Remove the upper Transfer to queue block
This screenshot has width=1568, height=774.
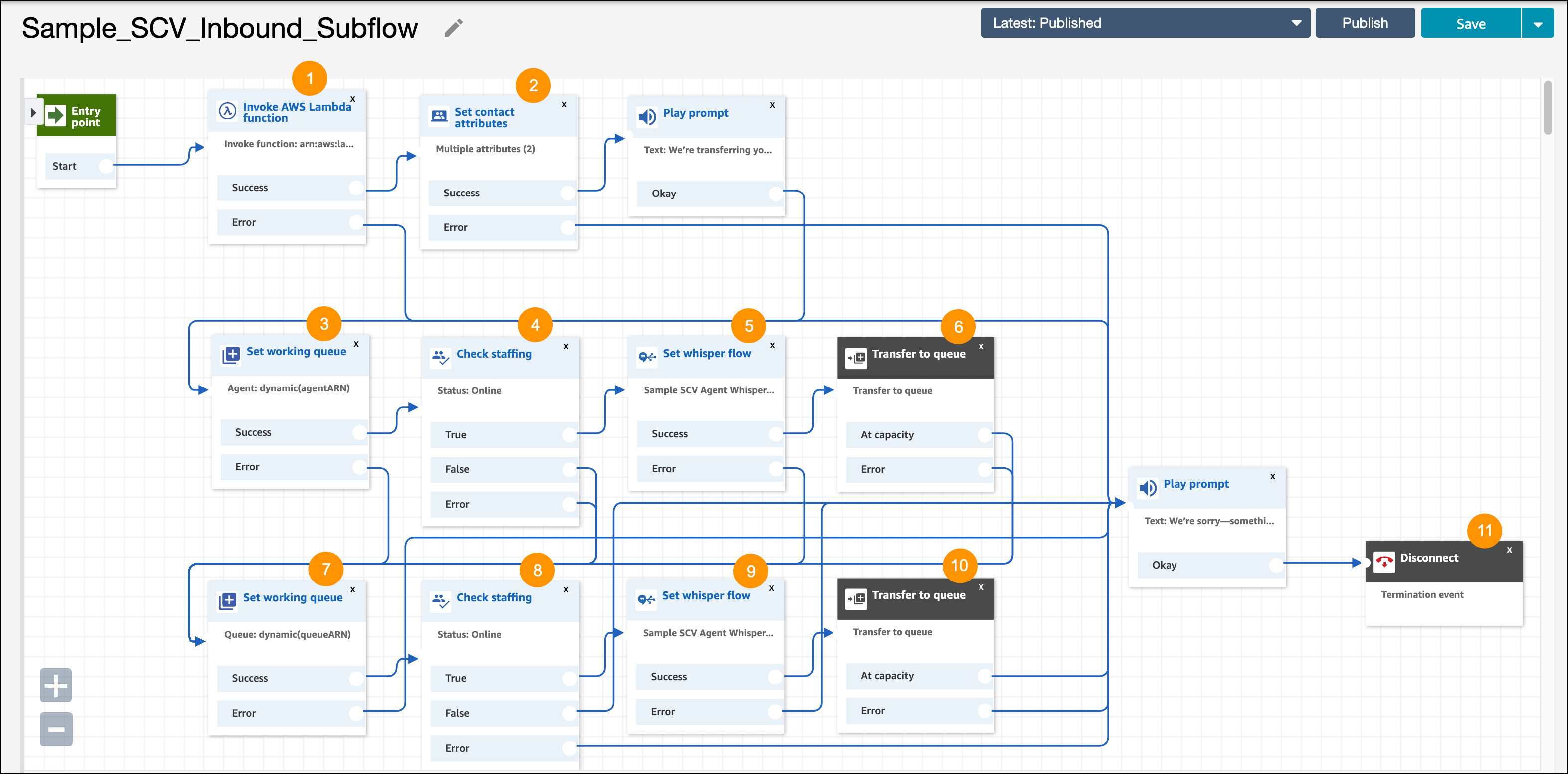[981, 346]
